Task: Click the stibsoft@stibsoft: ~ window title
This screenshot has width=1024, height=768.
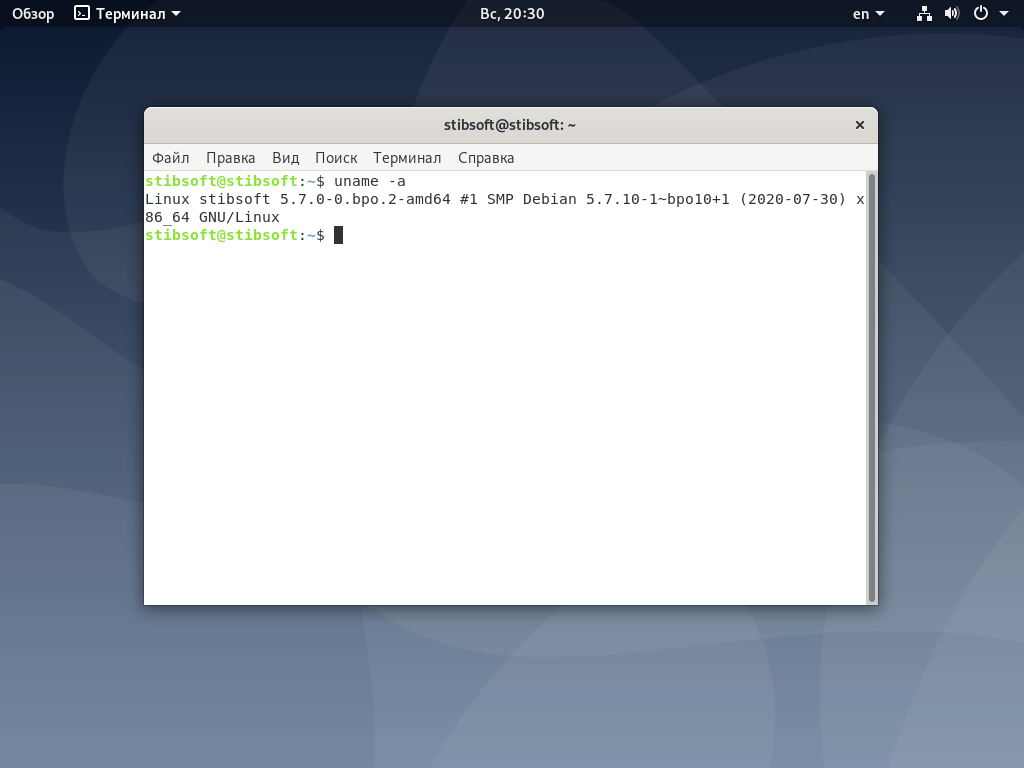Action: pyautogui.click(x=509, y=125)
